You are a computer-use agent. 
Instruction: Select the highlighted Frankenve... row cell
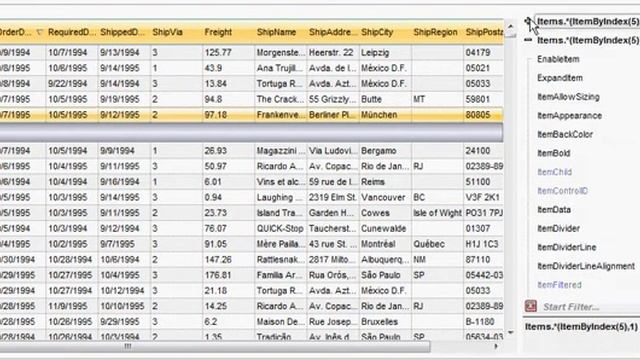click(280, 115)
